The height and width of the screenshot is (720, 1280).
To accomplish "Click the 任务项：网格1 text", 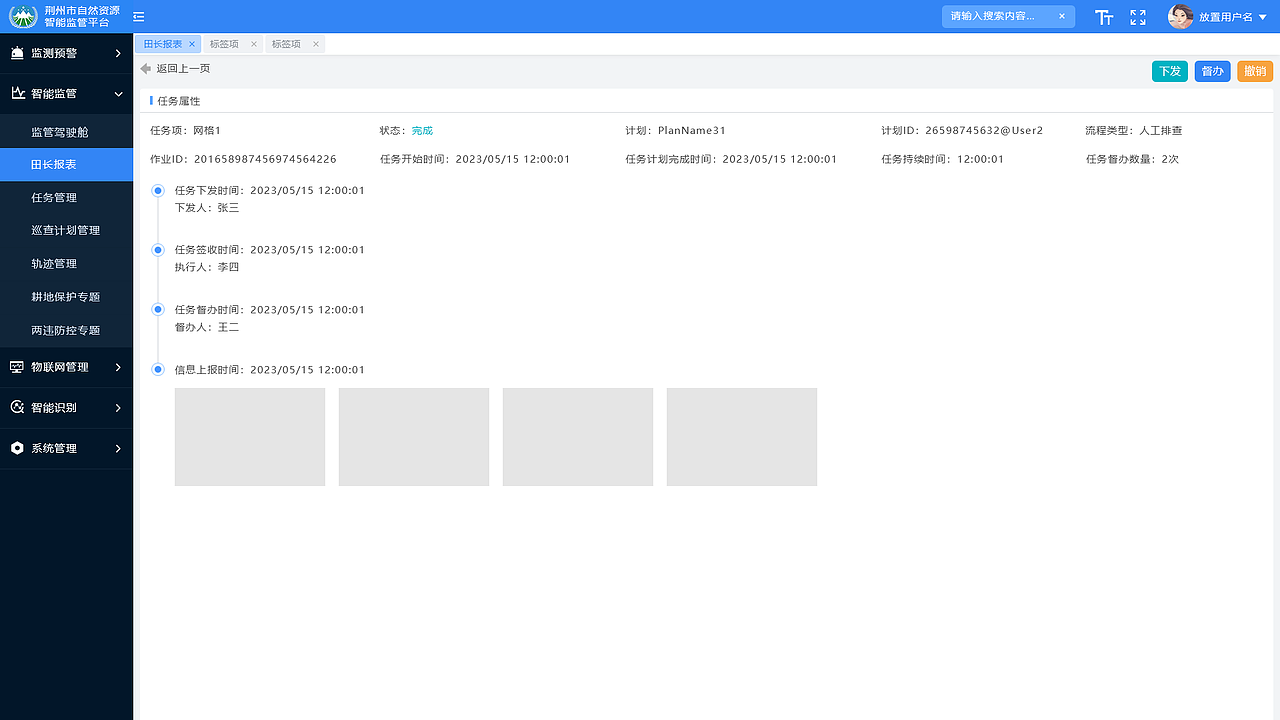I will pos(185,131).
